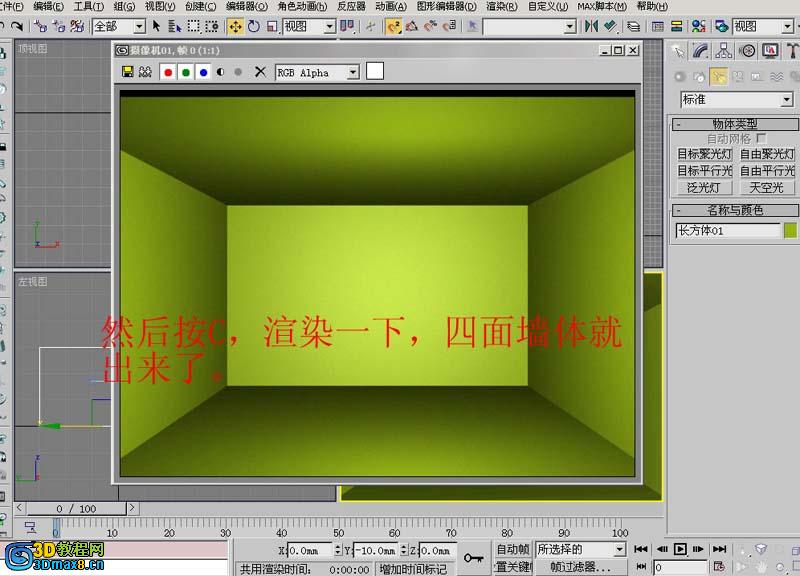The height and width of the screenshot is (576, 800).
Task: Clear the rendered frame buffer
Action: 261,71
